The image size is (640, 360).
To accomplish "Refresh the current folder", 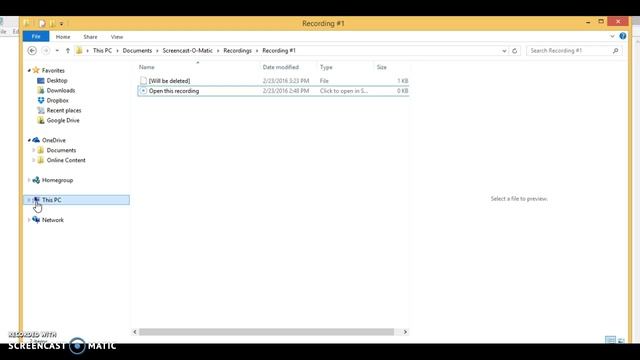I will (x=514, y=51).
